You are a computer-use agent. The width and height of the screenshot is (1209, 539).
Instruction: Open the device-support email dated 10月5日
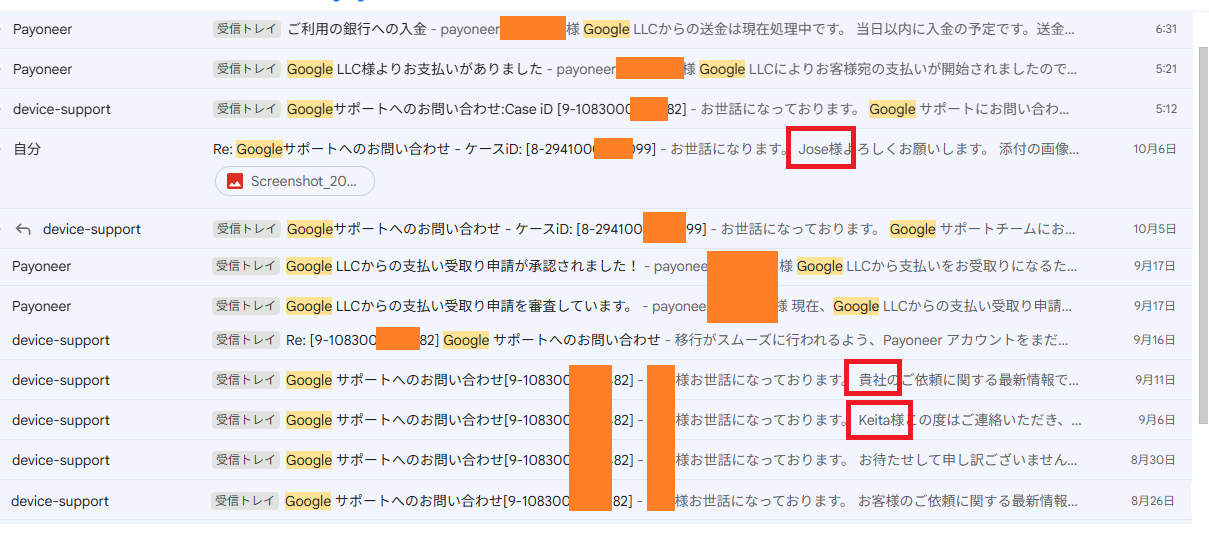pos(596,229)
